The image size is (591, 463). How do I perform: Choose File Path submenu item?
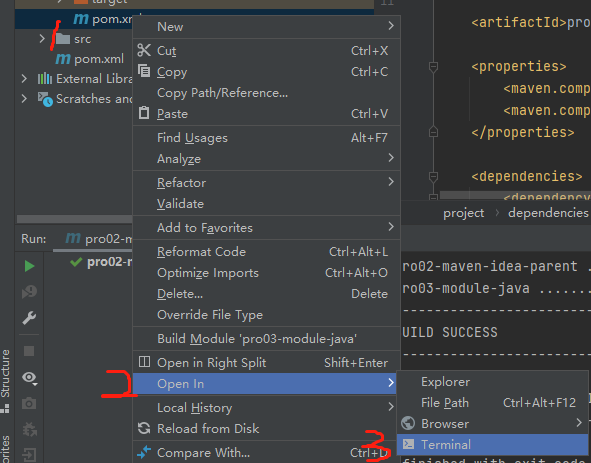pyautogui.click(x=492, y=403)
